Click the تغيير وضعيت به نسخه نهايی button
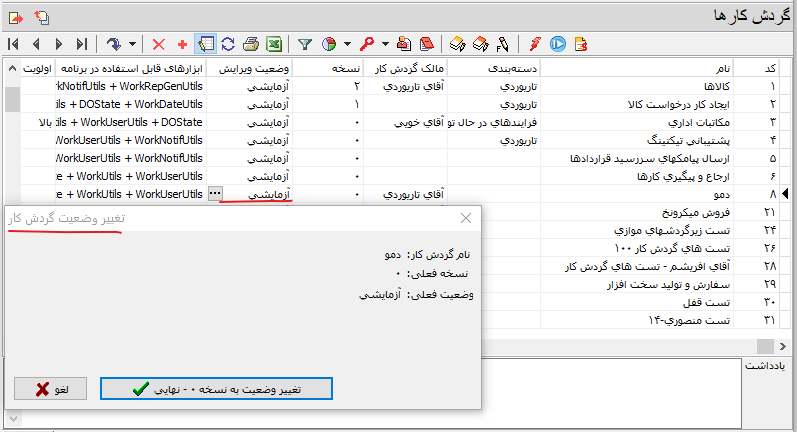The image size is (797, 432). click(x=216, y=389)
